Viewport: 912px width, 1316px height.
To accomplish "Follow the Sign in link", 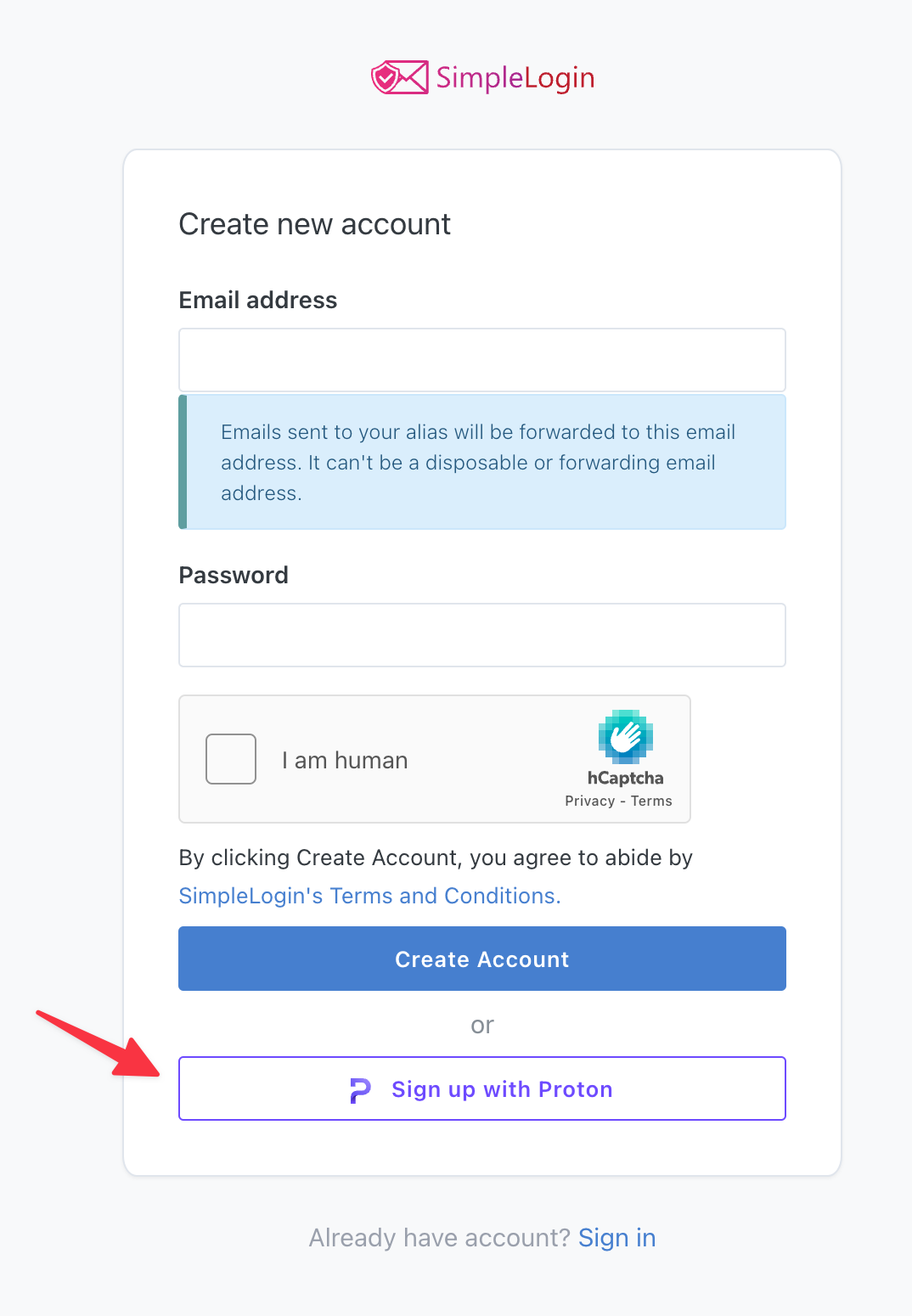I will (617, 1238).
